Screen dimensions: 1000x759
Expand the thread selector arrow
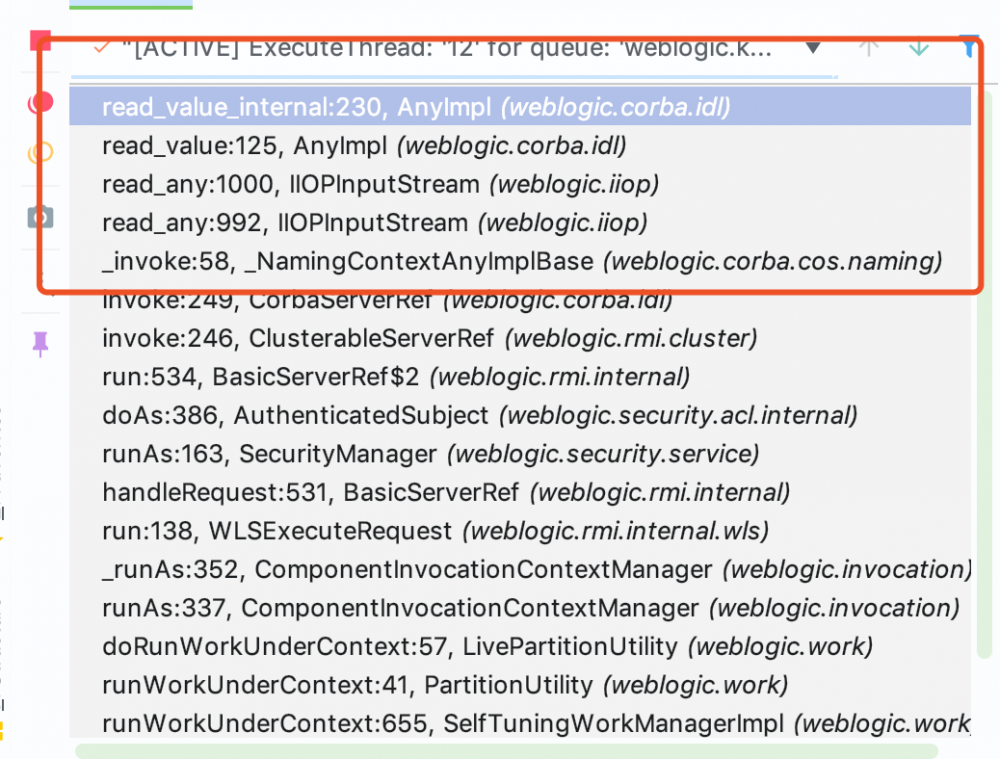click(813, 47)
